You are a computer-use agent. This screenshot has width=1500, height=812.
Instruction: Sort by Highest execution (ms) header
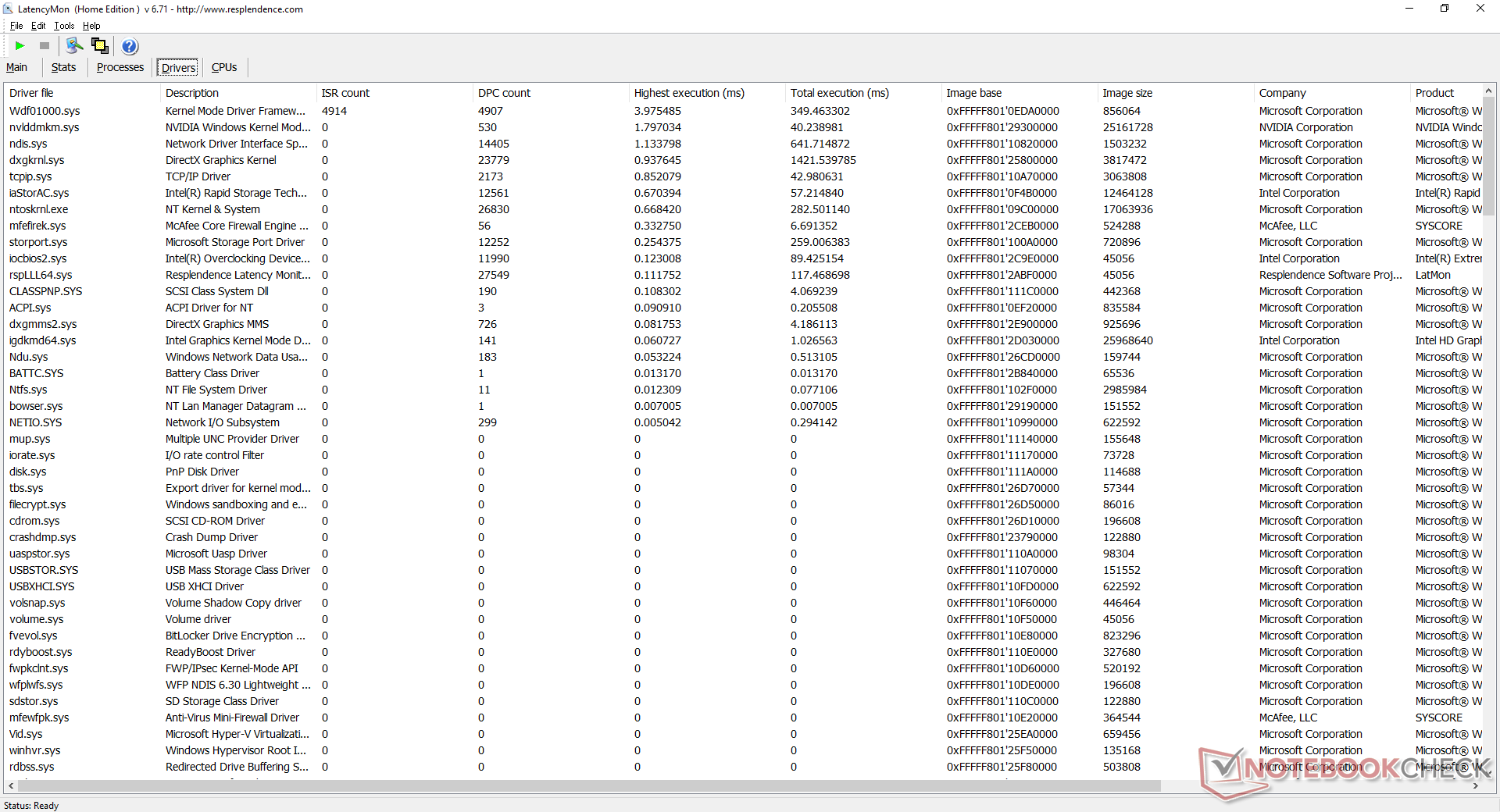point(707,93)
